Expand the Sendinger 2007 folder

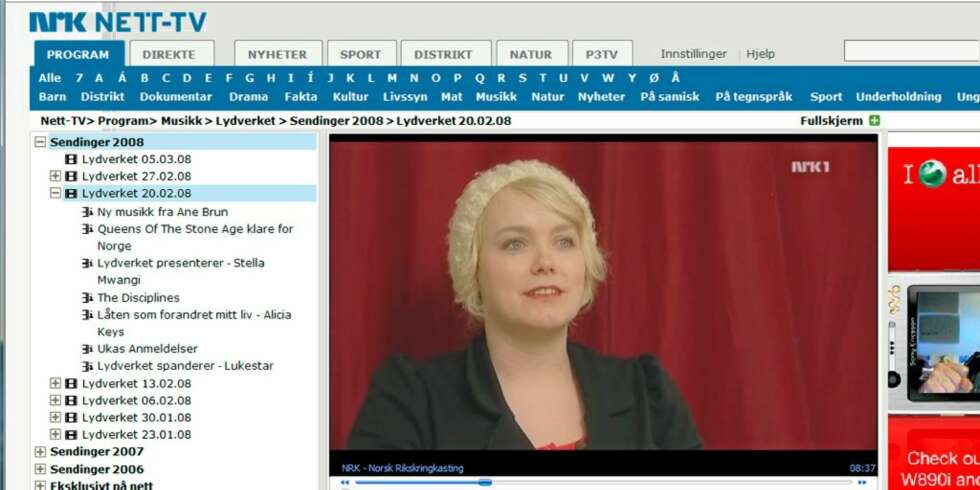tap(41, 451)
